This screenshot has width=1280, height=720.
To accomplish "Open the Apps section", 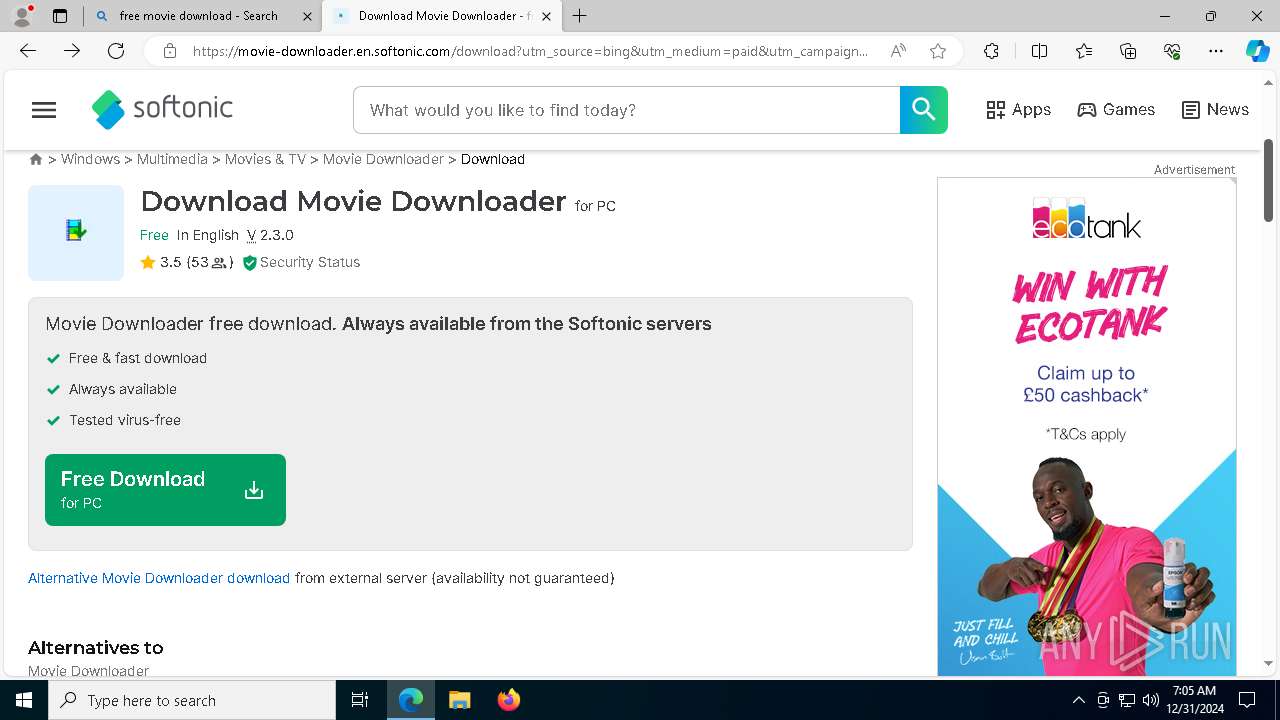I will [1018, 110].
